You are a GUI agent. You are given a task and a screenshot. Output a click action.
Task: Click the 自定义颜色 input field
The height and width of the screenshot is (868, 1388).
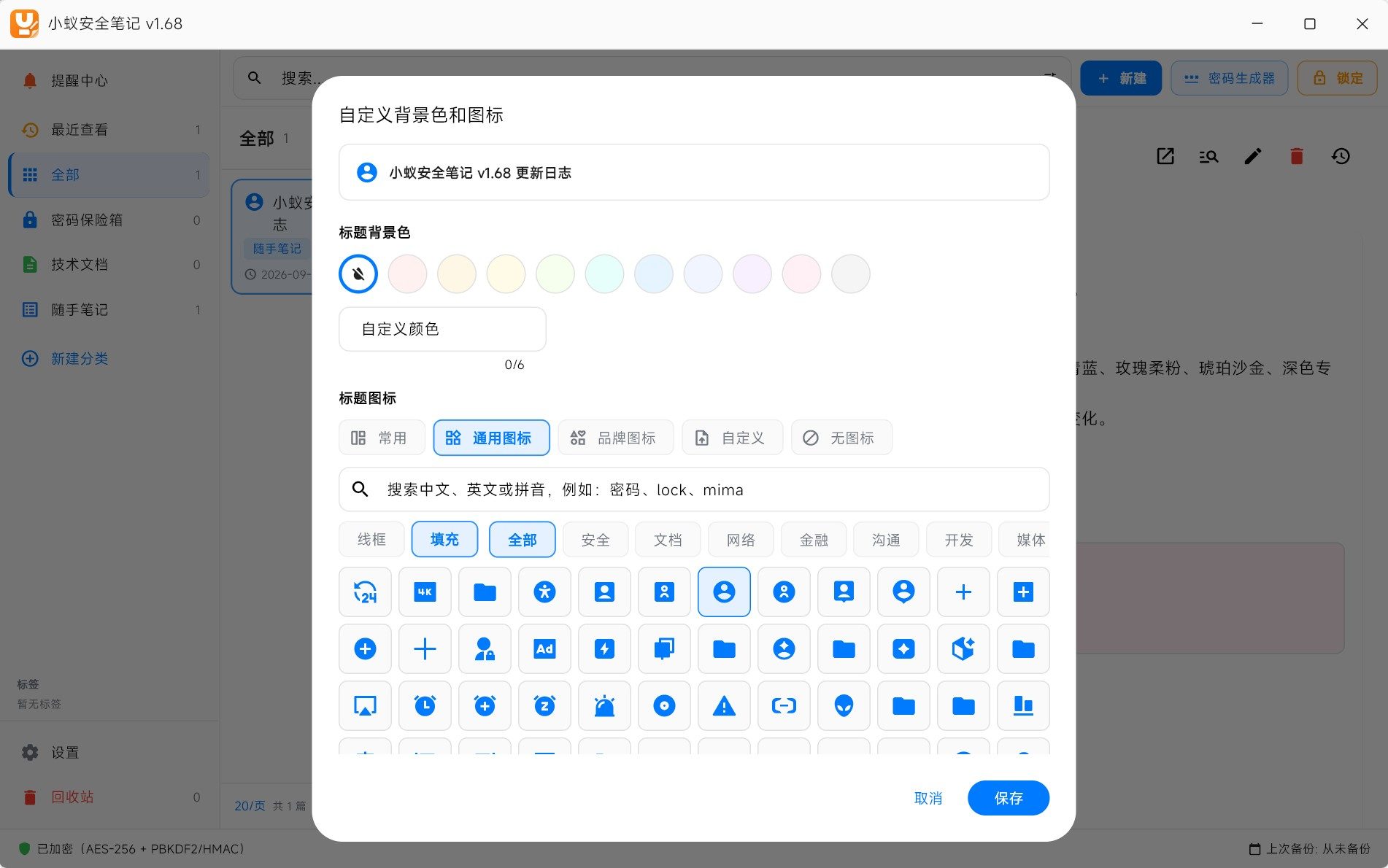tap(442, 329)
